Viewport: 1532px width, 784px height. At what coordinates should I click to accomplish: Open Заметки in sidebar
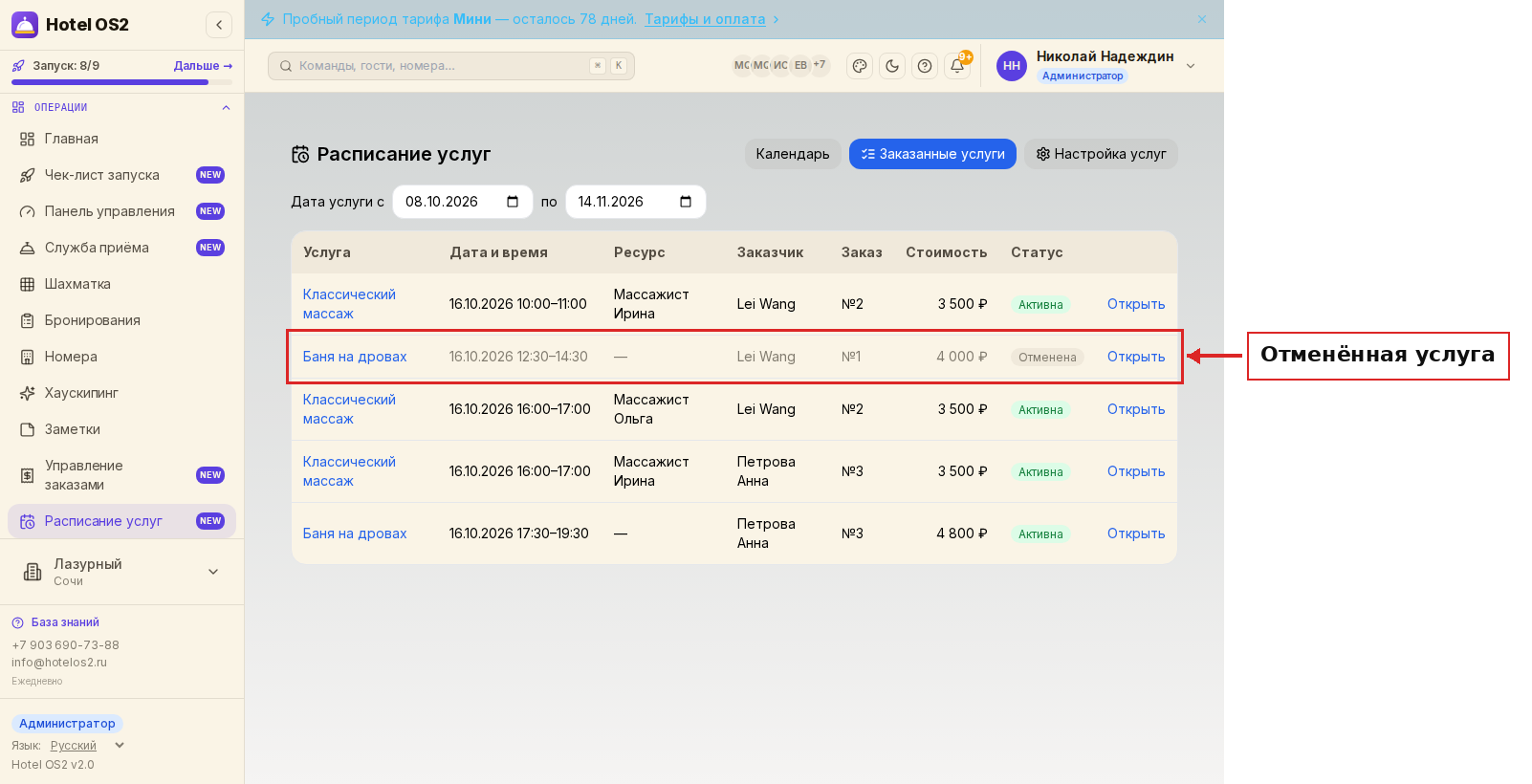pos(121,429)
